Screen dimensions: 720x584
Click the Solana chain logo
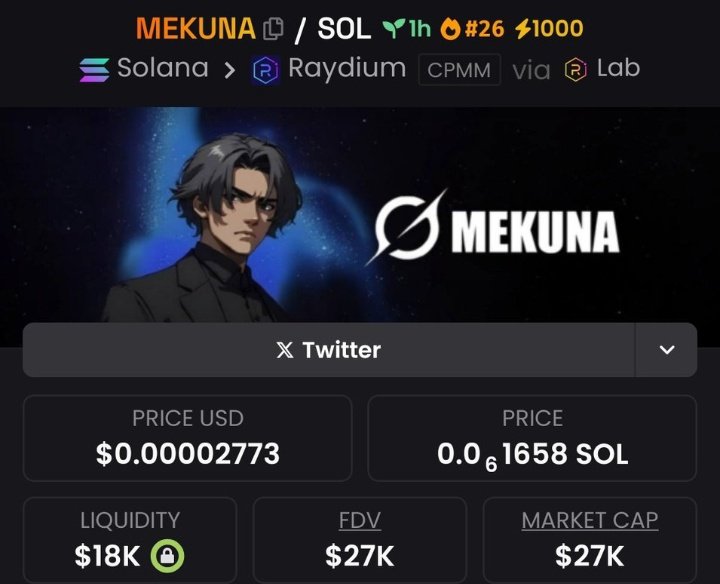pyautogui.click(x=94, y=70)
